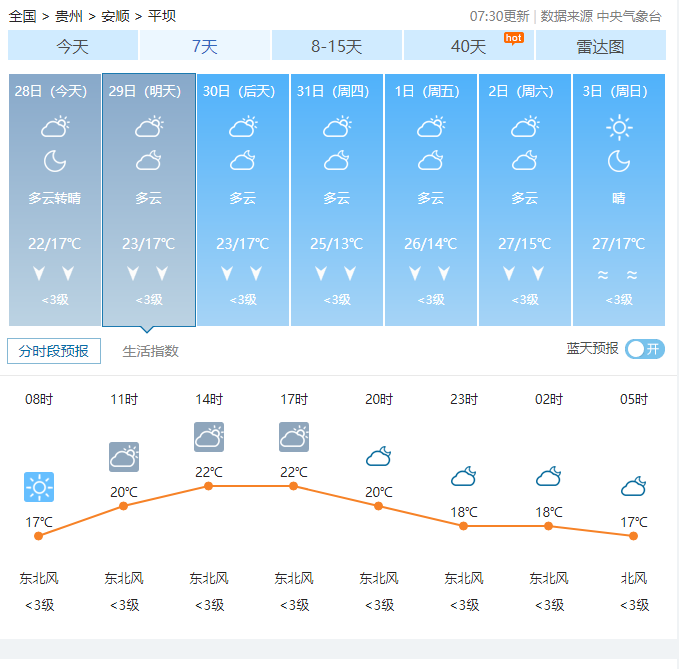The height and width of the screenshot is (669, 679).
Task: Toggle the 蓝天预报 switch
Action: 645,349
